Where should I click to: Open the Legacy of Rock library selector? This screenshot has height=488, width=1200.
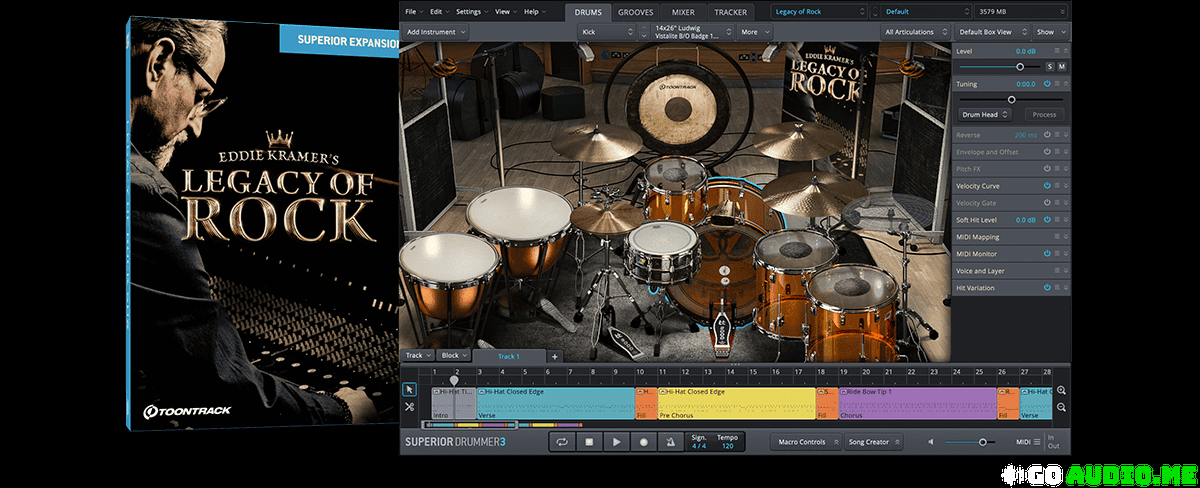tap(820, 12)
